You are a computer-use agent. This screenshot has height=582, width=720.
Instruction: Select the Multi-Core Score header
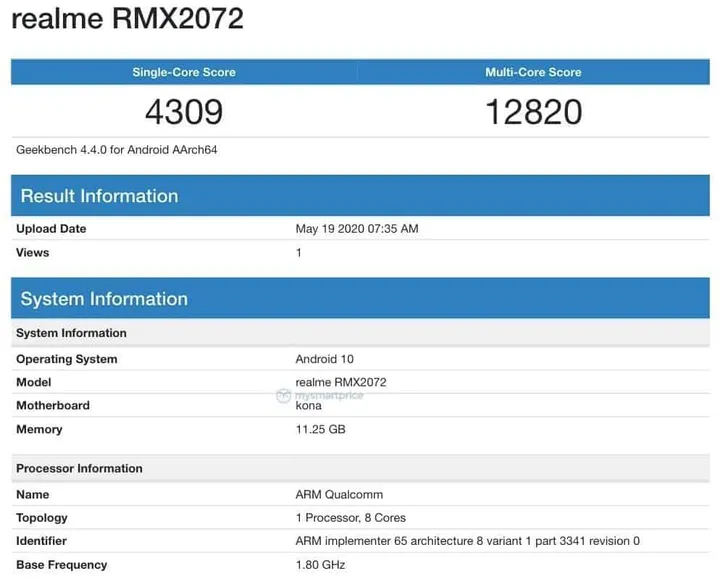pyautogui.click(x=533, y=72)
